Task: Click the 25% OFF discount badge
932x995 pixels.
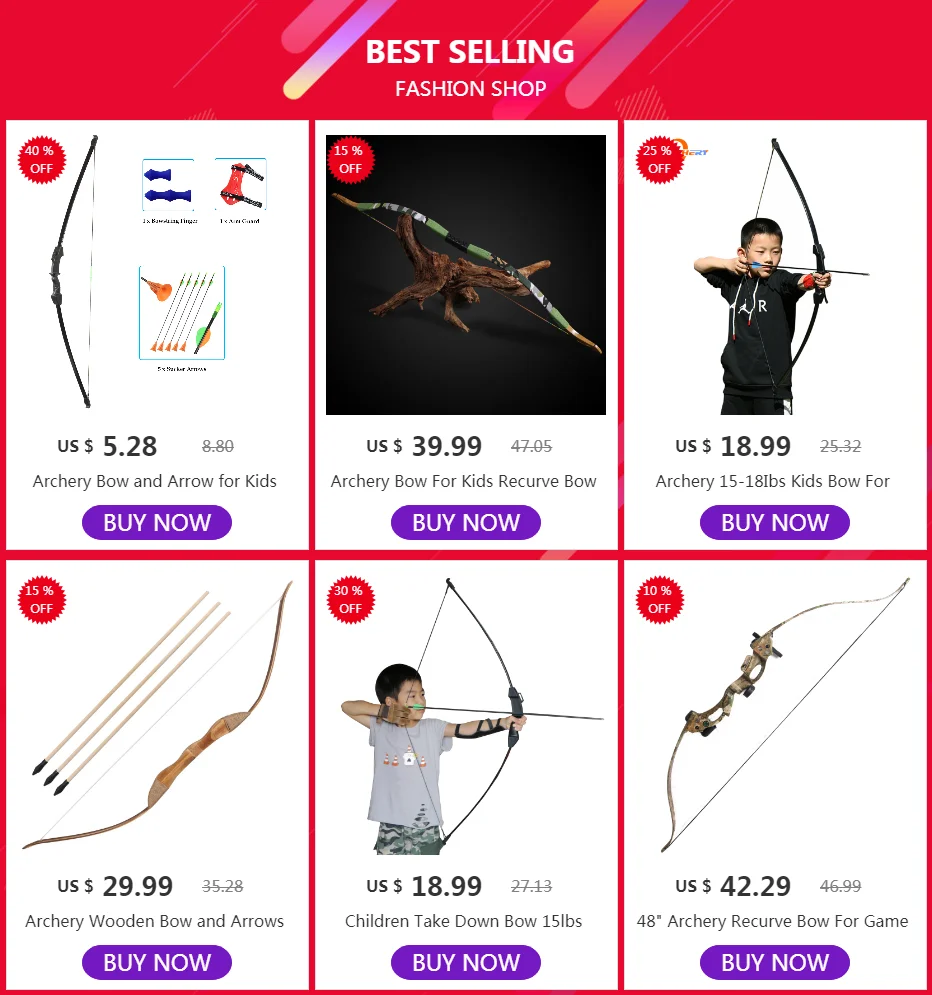Action: [660, 160]
